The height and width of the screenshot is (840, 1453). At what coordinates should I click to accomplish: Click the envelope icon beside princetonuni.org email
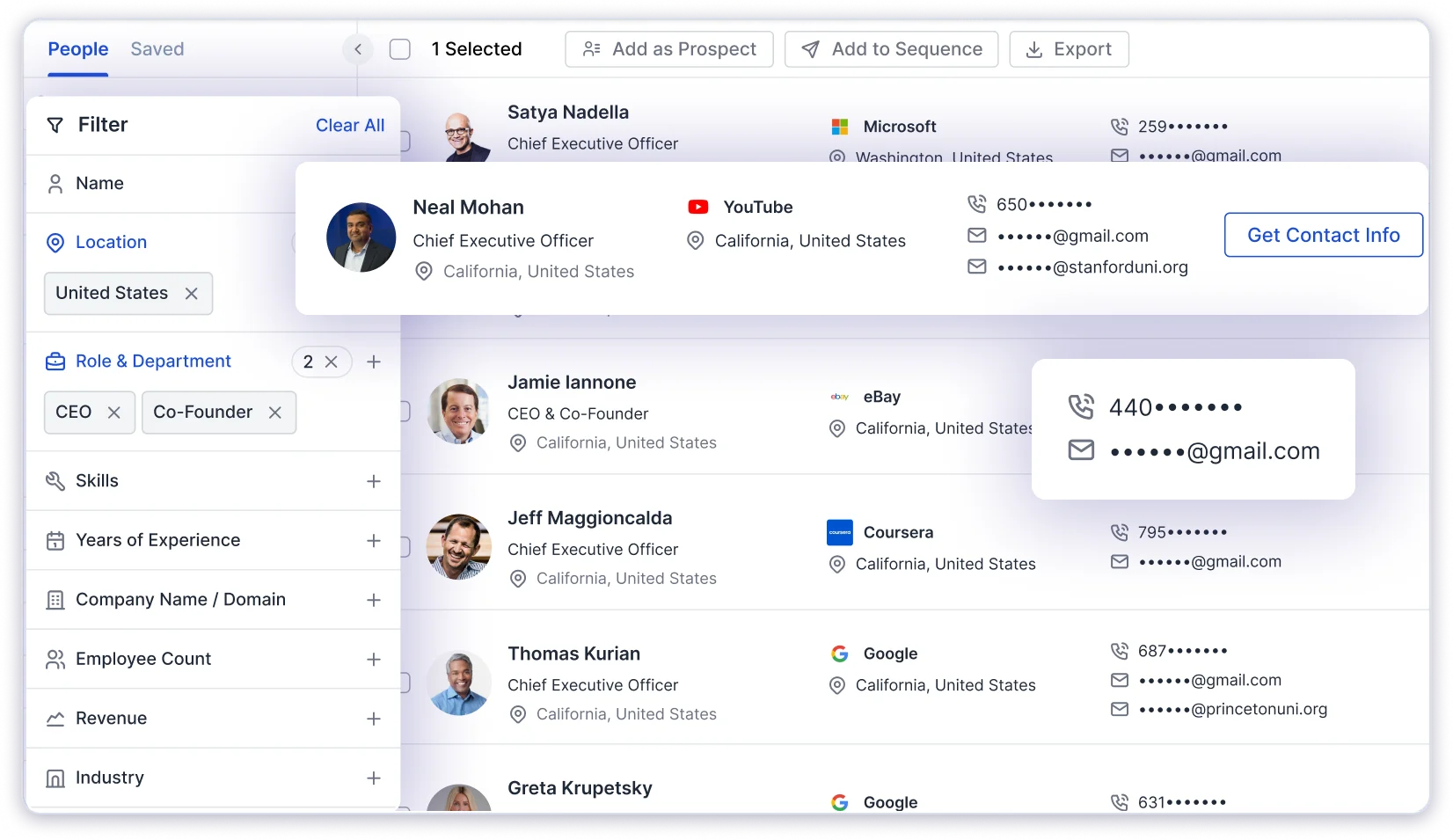point(1120,709)
